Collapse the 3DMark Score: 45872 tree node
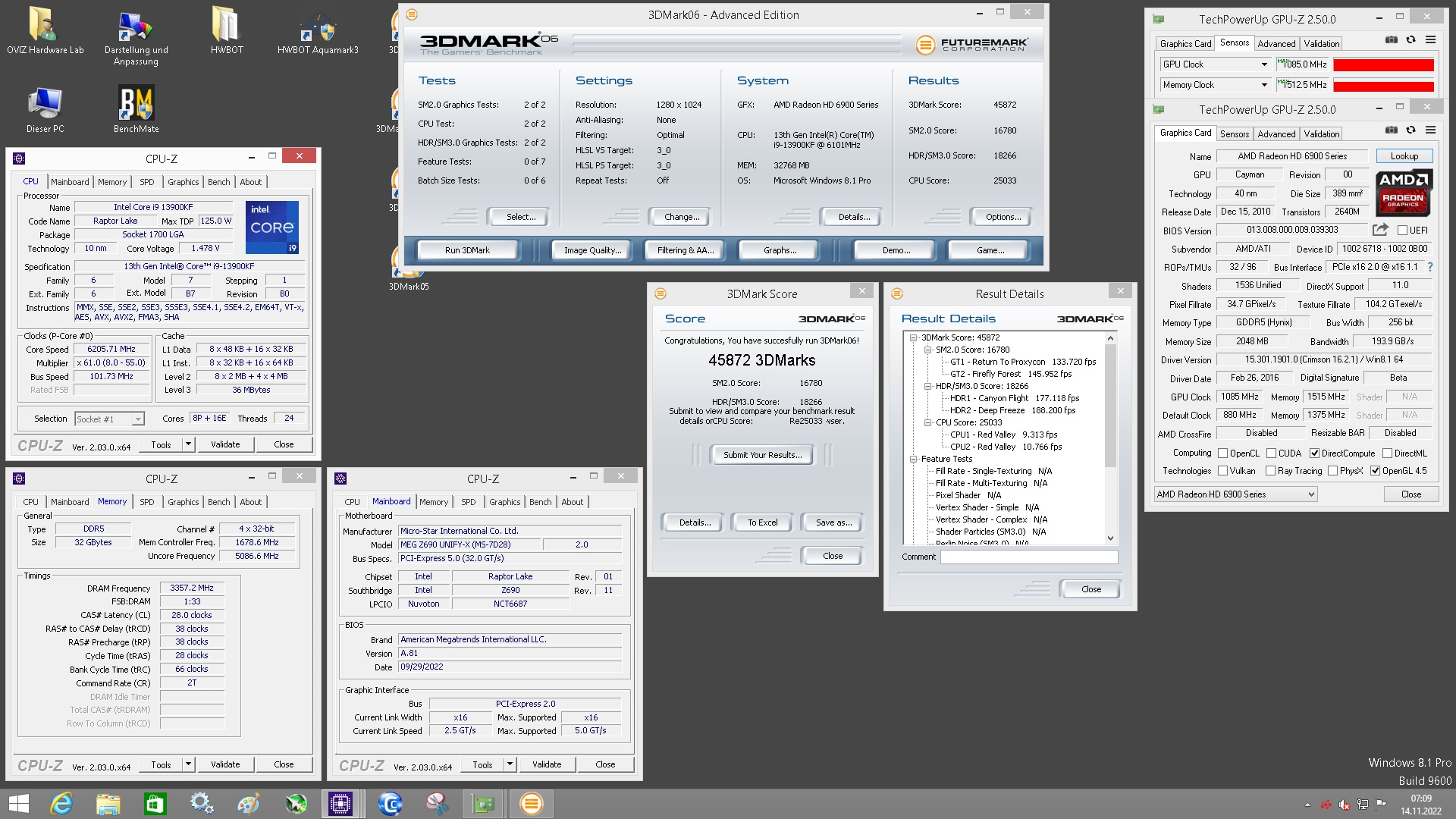The image size is (1456, 819). tap(914, 337)
